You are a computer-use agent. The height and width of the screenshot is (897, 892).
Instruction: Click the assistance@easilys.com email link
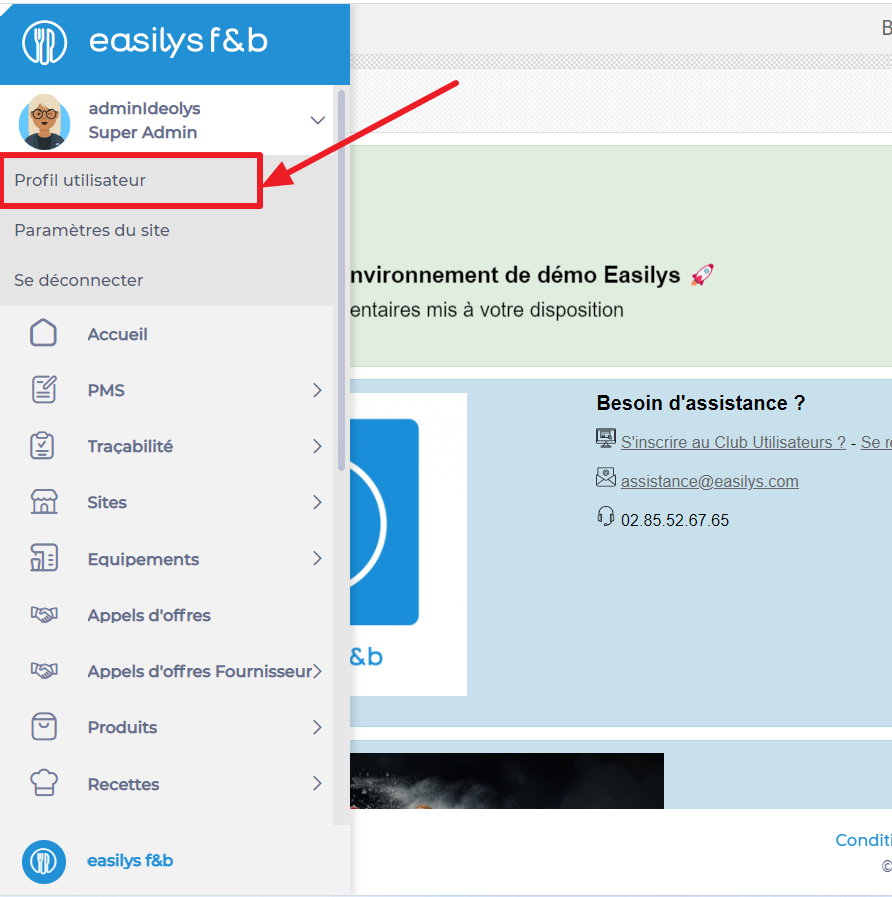(709, 481)
